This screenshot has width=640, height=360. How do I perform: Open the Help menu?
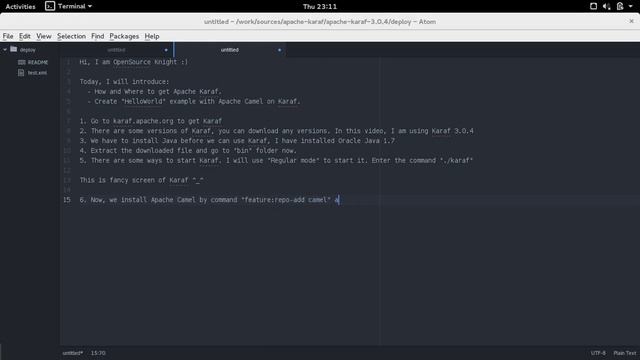click(x=152, y=36)
